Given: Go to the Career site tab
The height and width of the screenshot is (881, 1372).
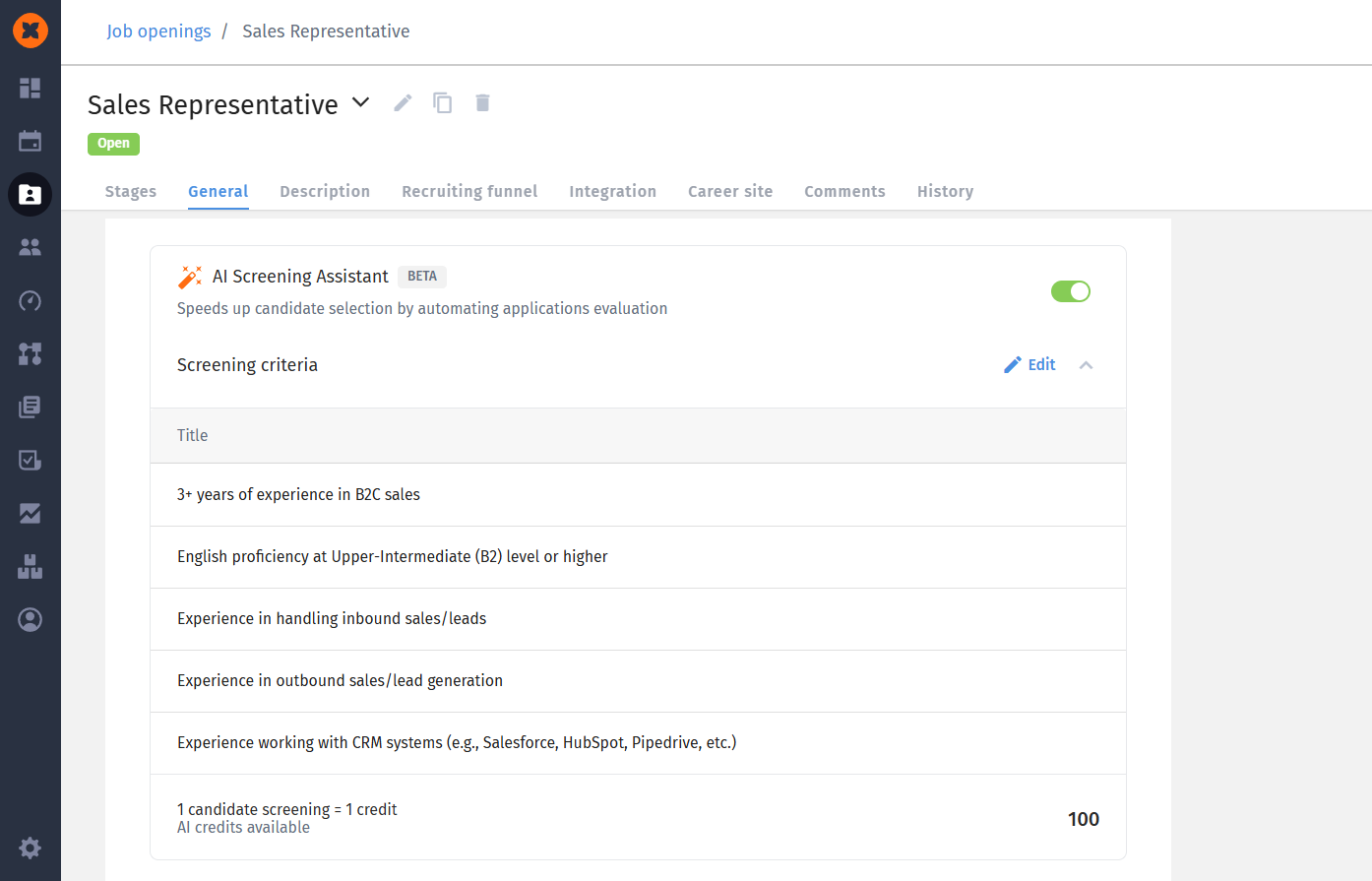Looking at the screenshot, I should (x=730, y=191).
